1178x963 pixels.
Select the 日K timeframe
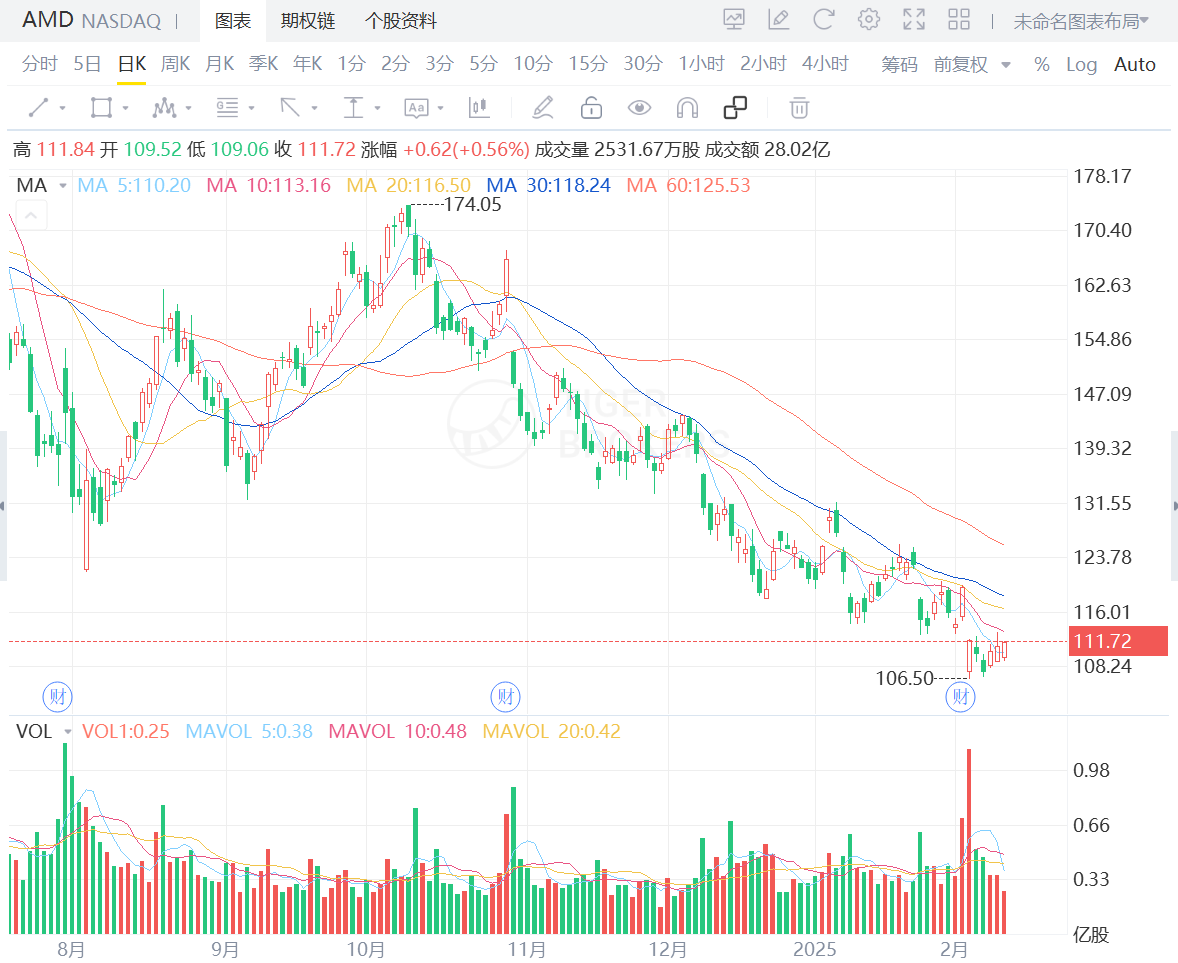click(x=131, y=64)
